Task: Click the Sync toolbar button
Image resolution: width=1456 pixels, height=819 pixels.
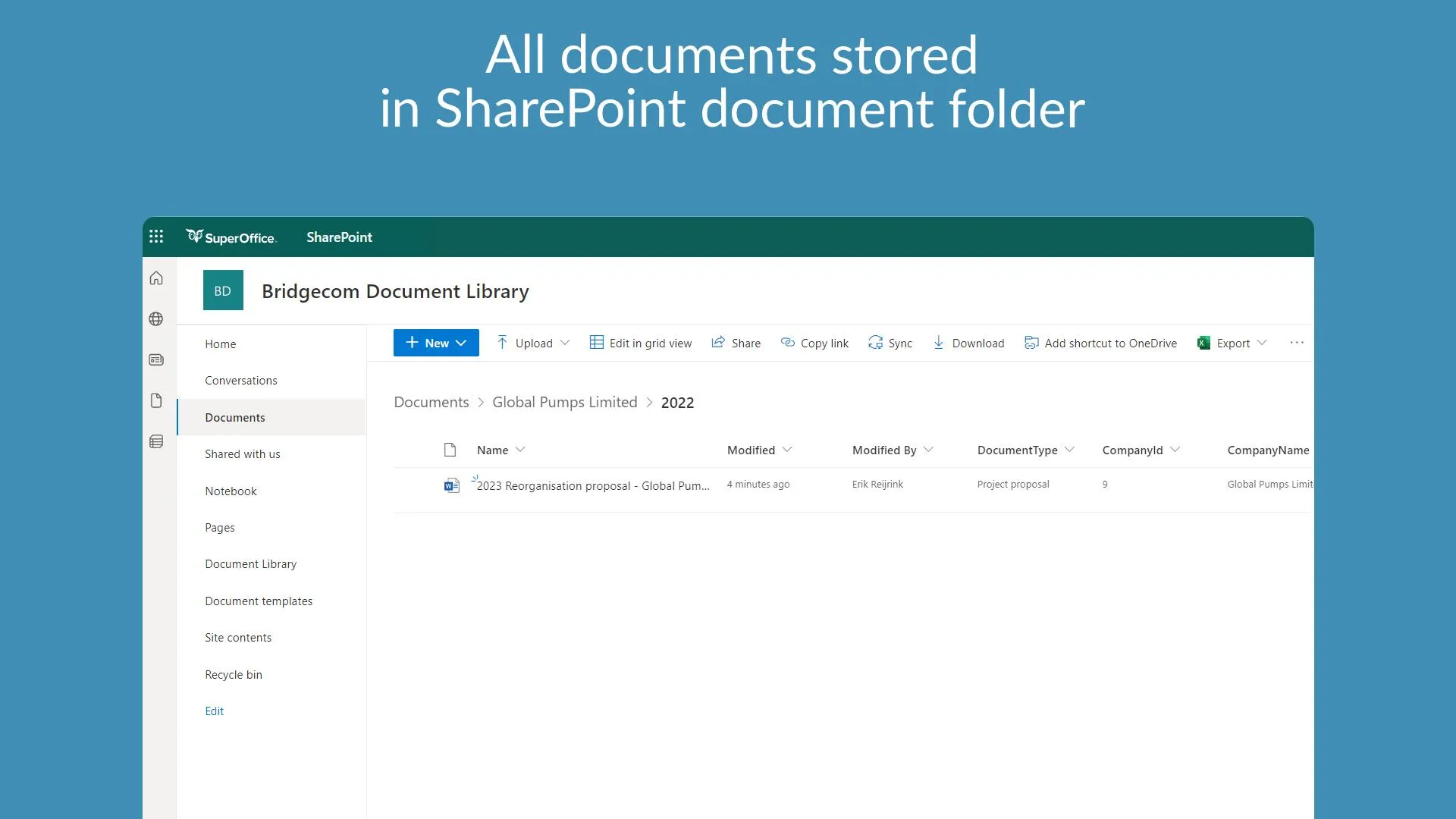Action: tap(890, 343)
